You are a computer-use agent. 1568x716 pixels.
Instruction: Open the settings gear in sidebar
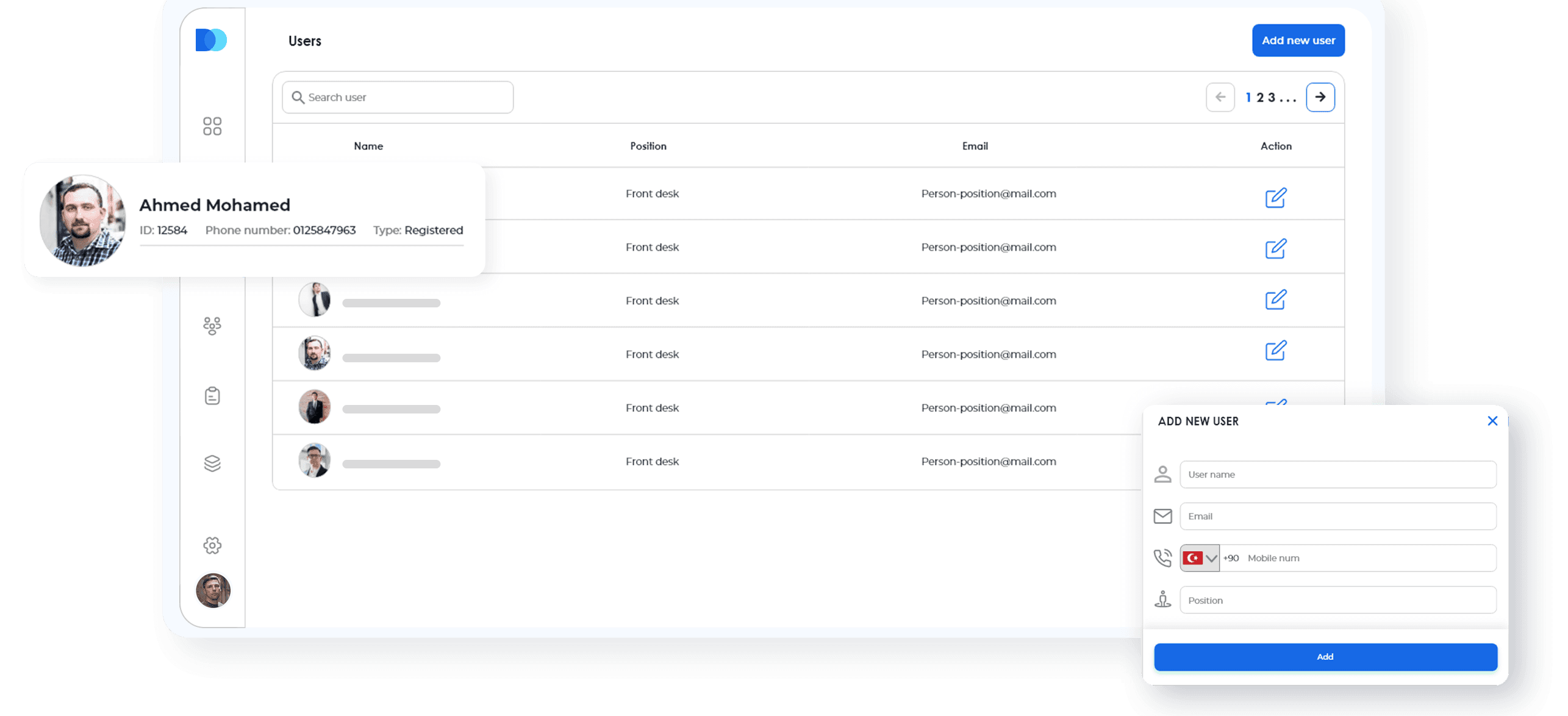[x=212, y=545]
